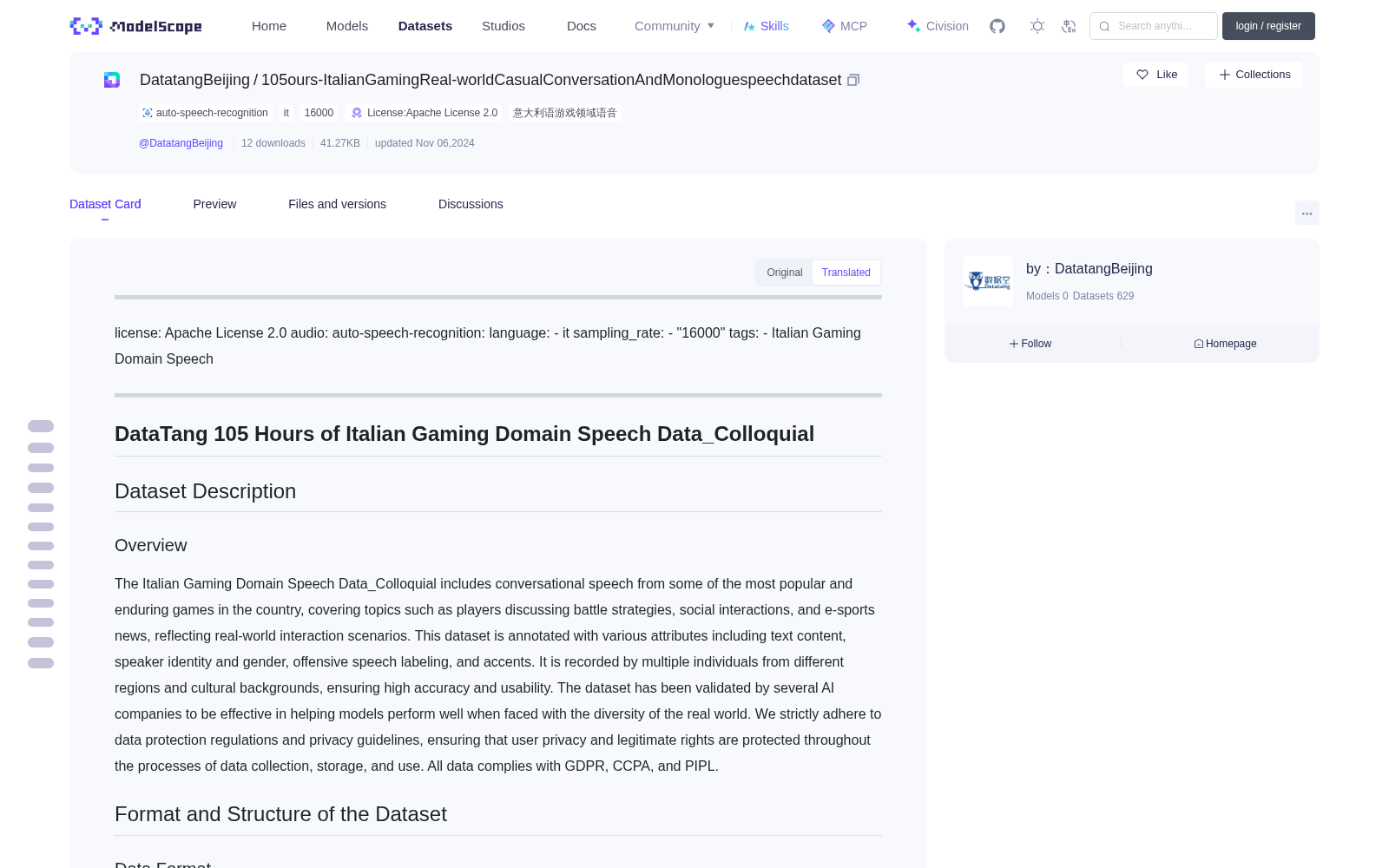Add dataset to Collections

pos(1254,75)
